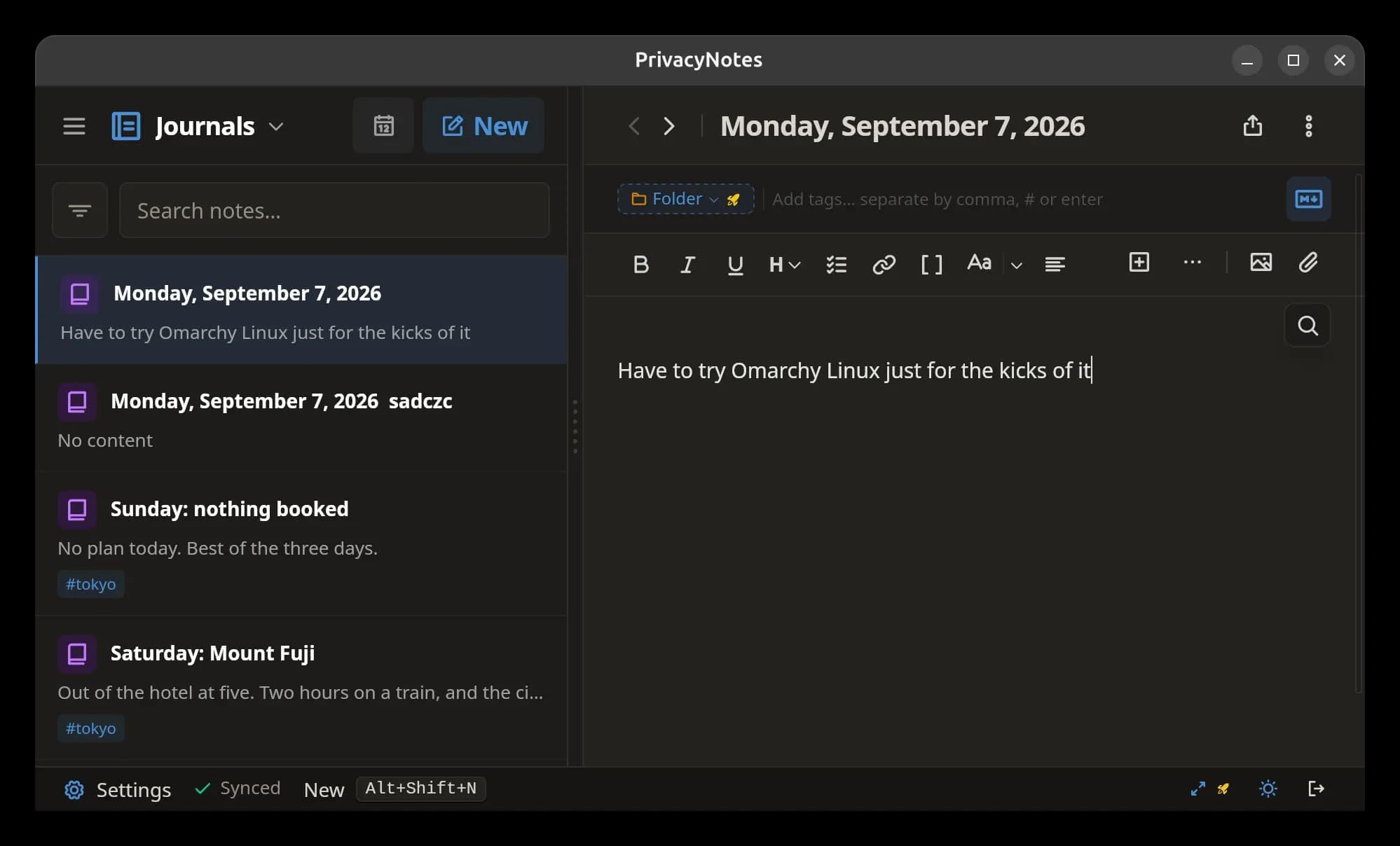The width and height of the screenshot is (1400, 846).
Task: Click 'Out of the hotel at five' preview
Action: pos(301,693)
